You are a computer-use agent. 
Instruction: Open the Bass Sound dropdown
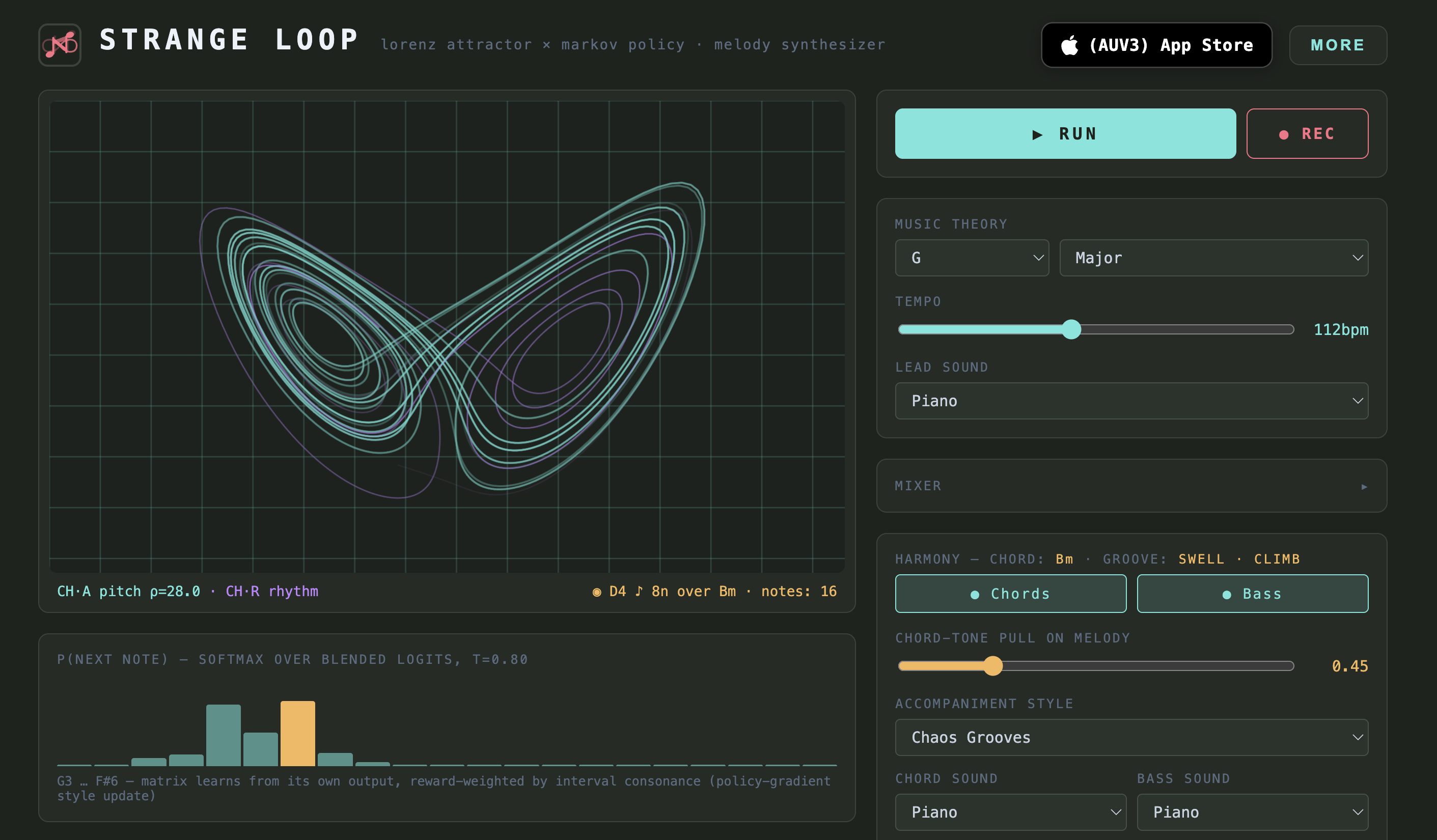coord(1252,812)
